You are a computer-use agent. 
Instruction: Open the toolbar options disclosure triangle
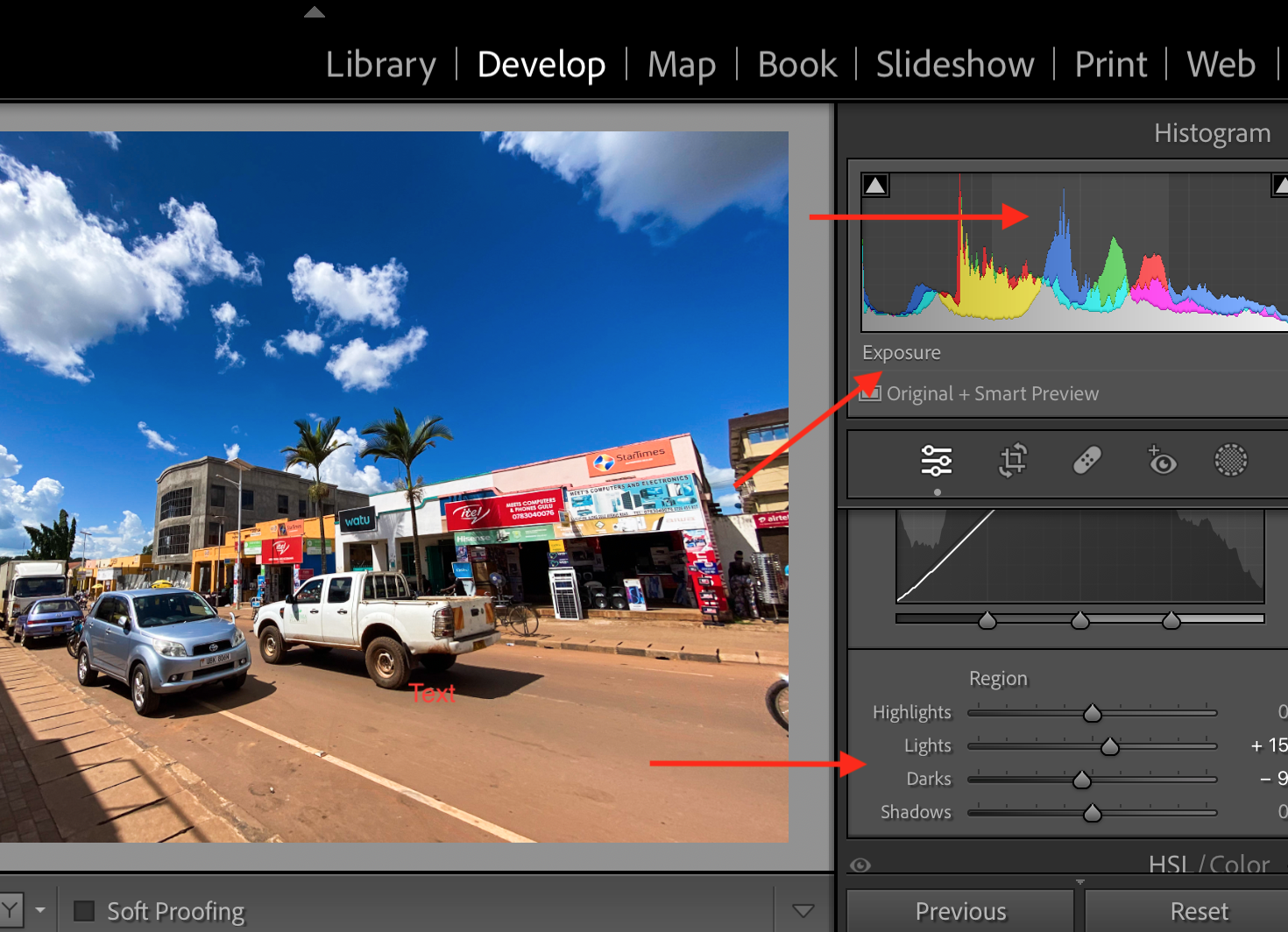(804, 911)
